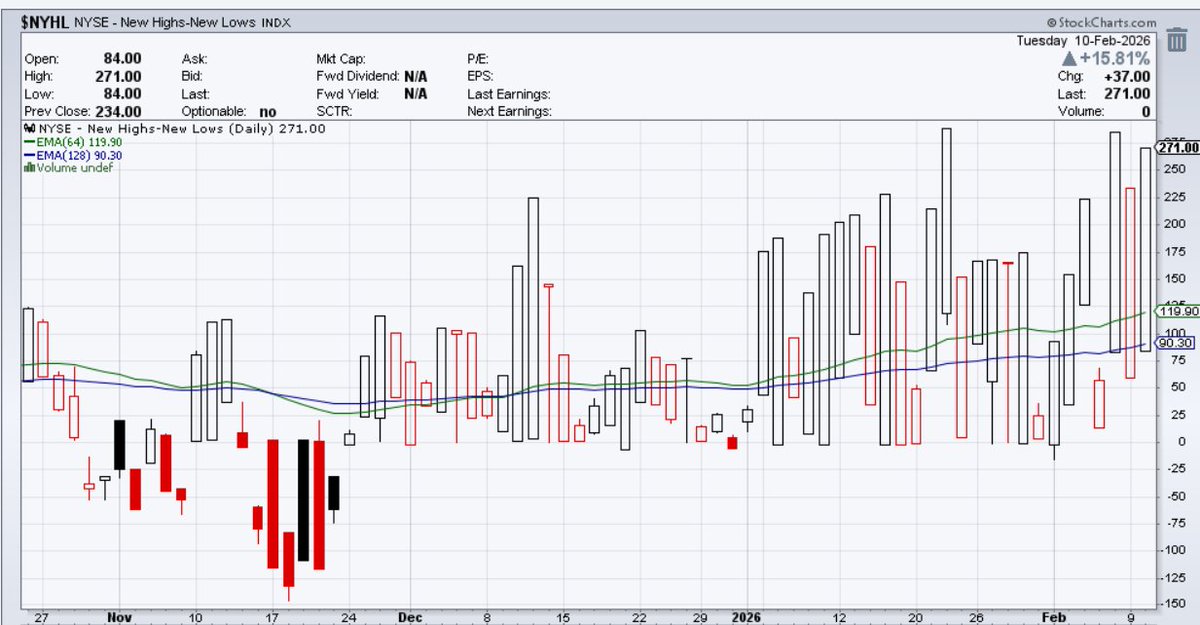Click the -150 level on the price axis
1200x625 pixels.
pos(1172,605)
